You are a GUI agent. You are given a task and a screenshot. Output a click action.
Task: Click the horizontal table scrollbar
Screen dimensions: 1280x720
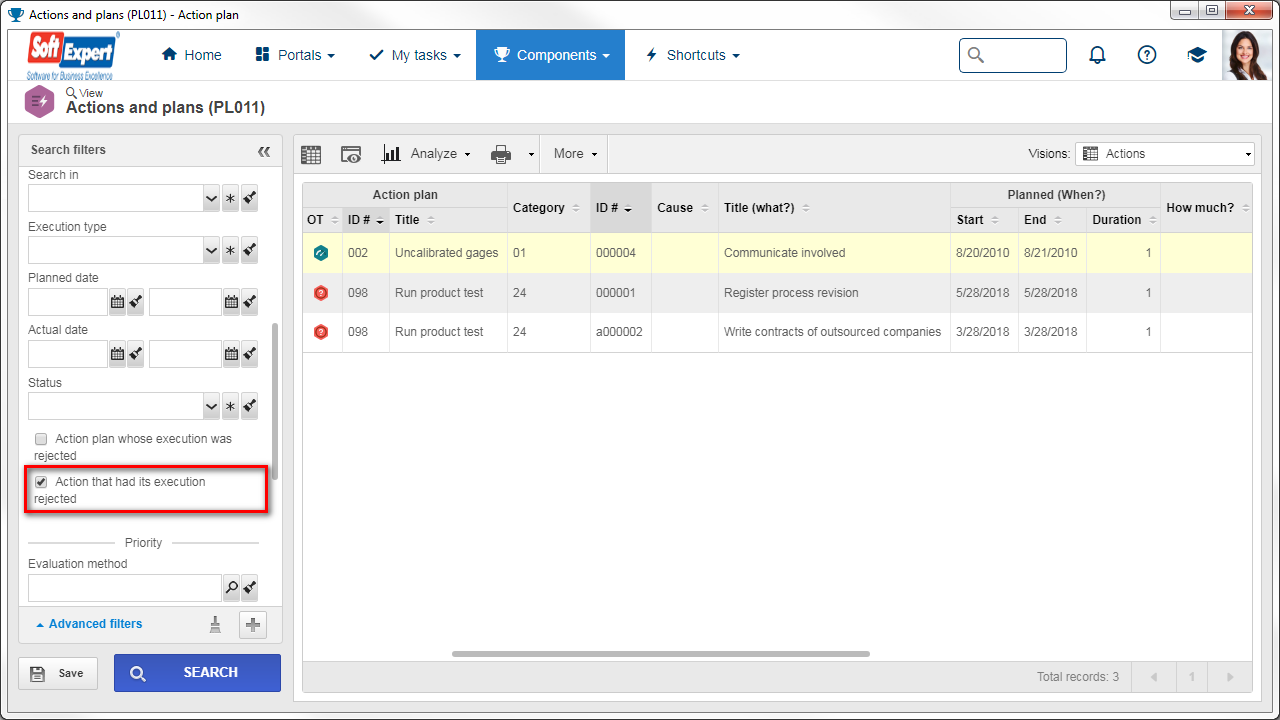click(661, 654)
